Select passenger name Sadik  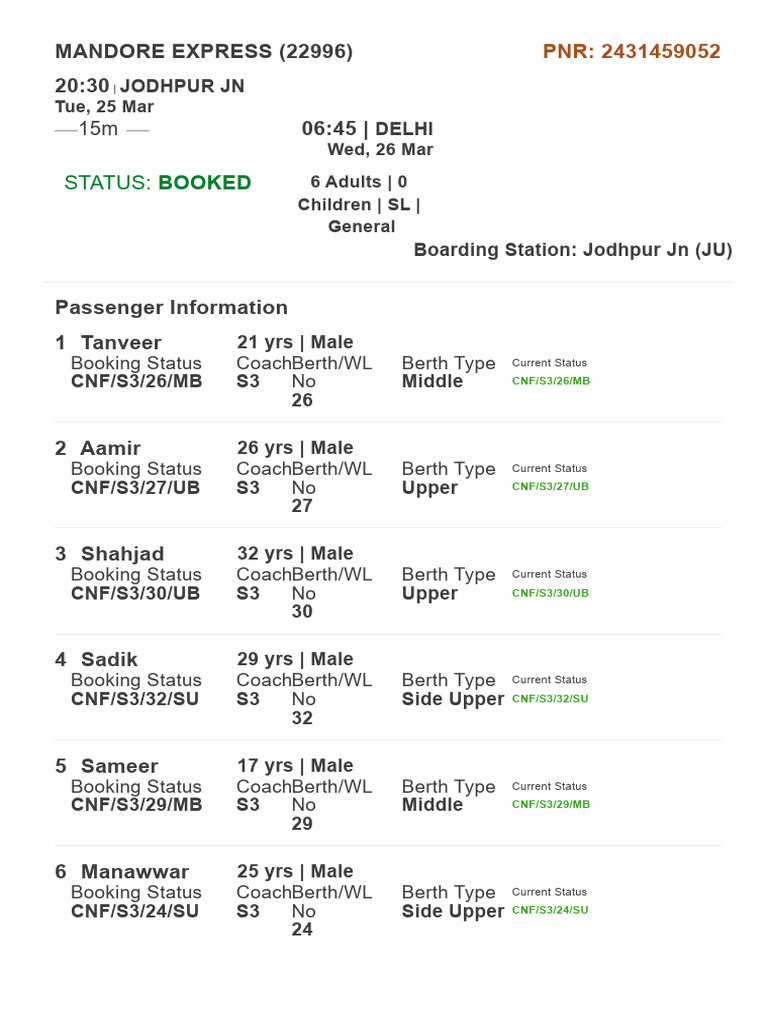coord(109,660)
